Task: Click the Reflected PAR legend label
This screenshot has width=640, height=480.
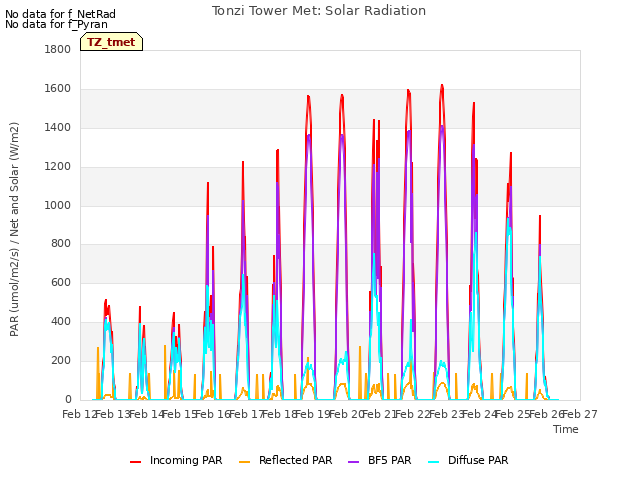Action: pyautogui.click(x=296, y=460)
